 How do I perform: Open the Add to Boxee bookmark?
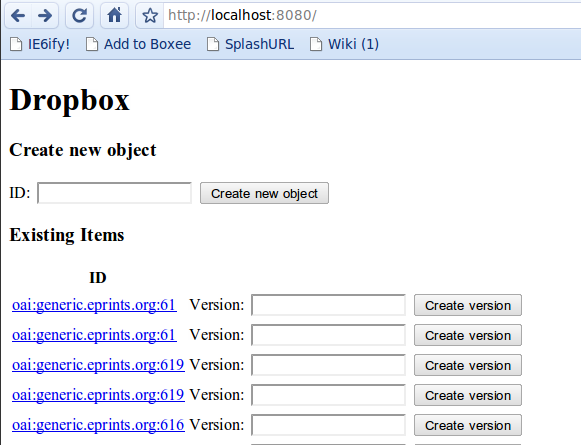point(138,44)
